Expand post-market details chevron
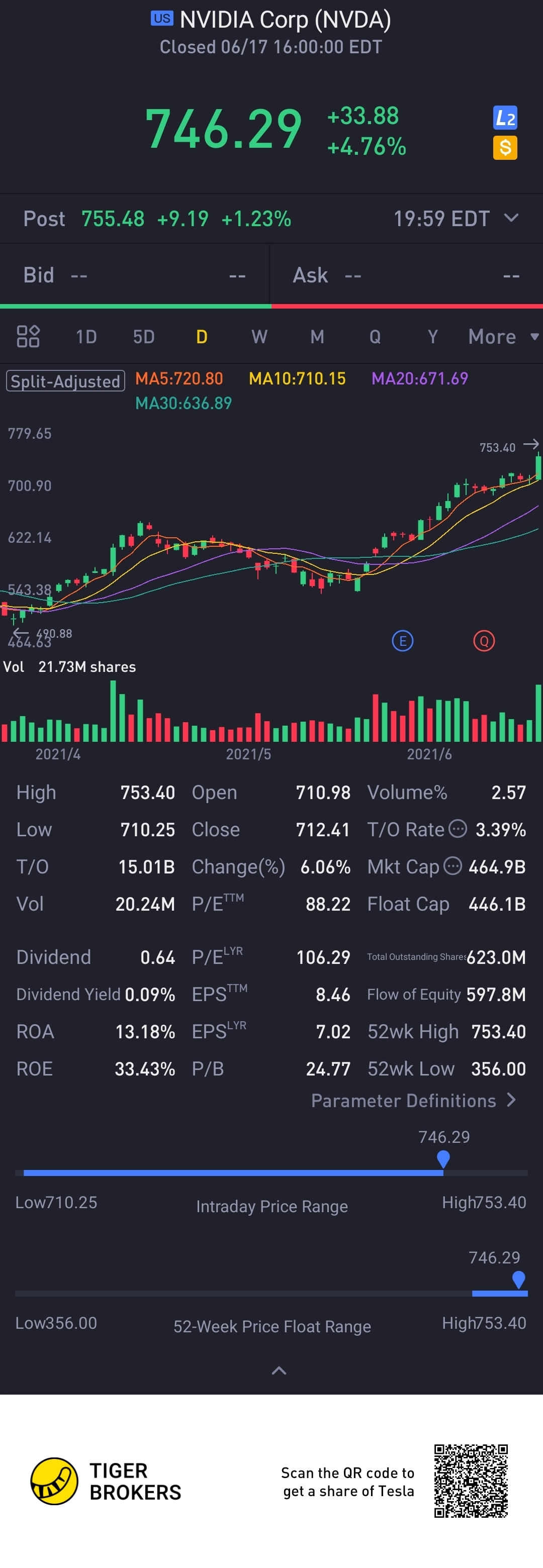 [511, 218]
